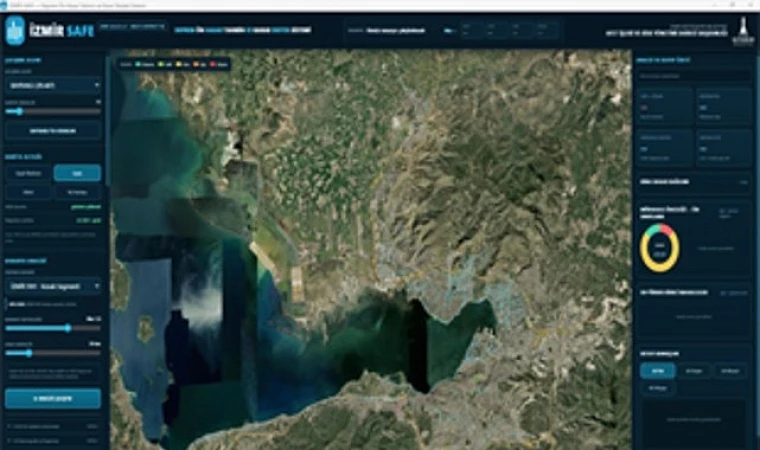Viewport: 760px width, 450px height.
Task: Click the small tab label beside the İzmir SAFE logo
Action: [x=132, y=27]
